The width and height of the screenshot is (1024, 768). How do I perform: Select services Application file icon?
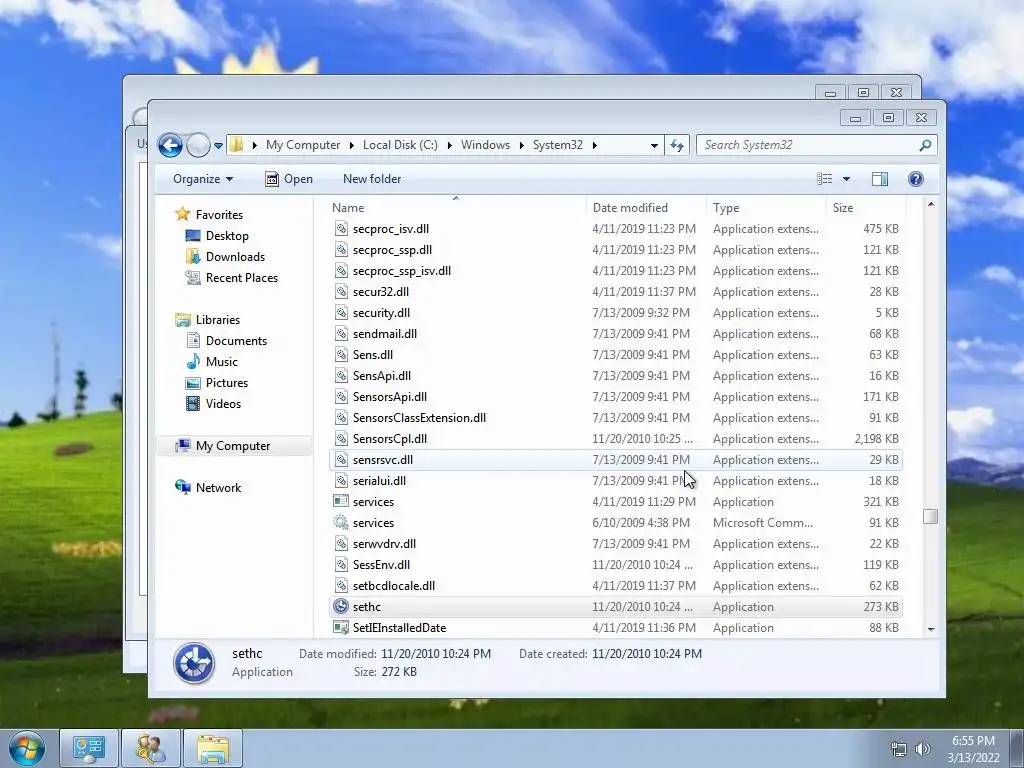341,502
